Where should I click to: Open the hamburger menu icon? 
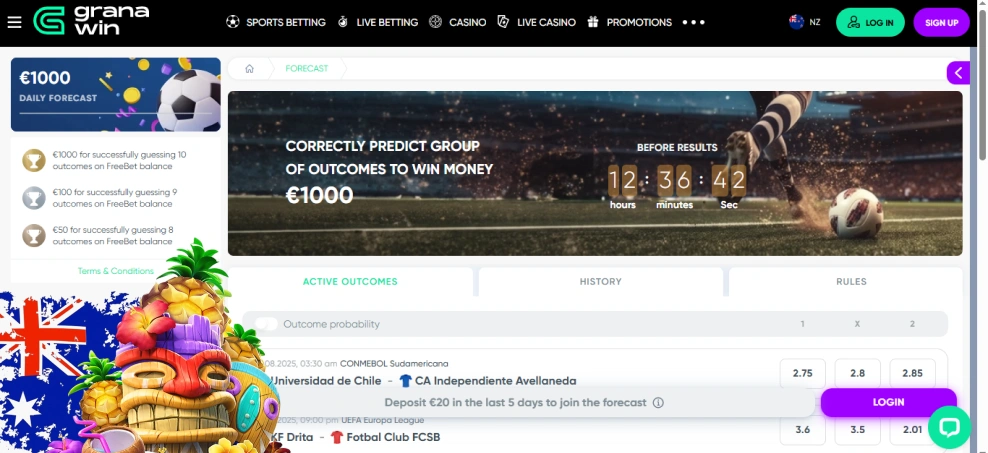[14, 23]
